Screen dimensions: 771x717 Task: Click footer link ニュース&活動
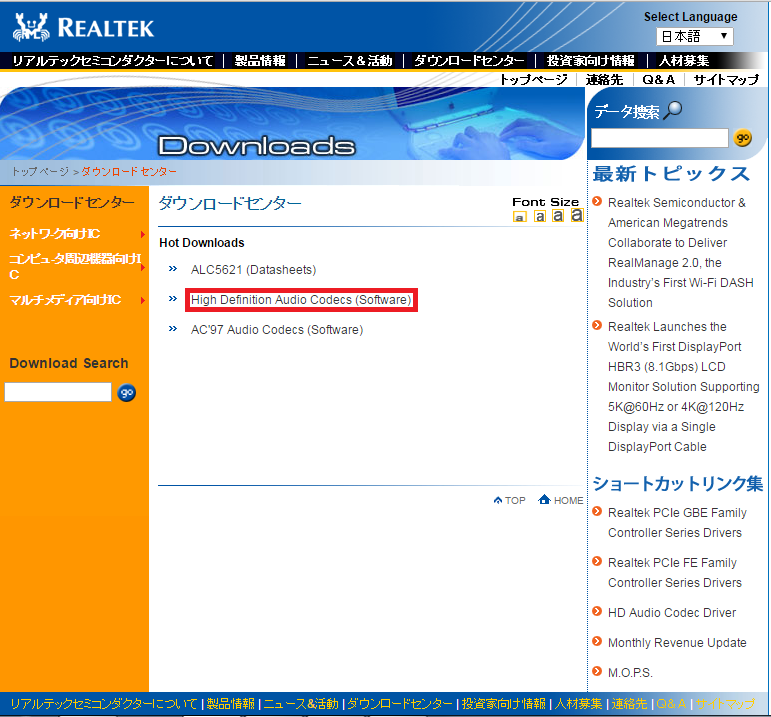pyautogui.click(x=301, y=704)
